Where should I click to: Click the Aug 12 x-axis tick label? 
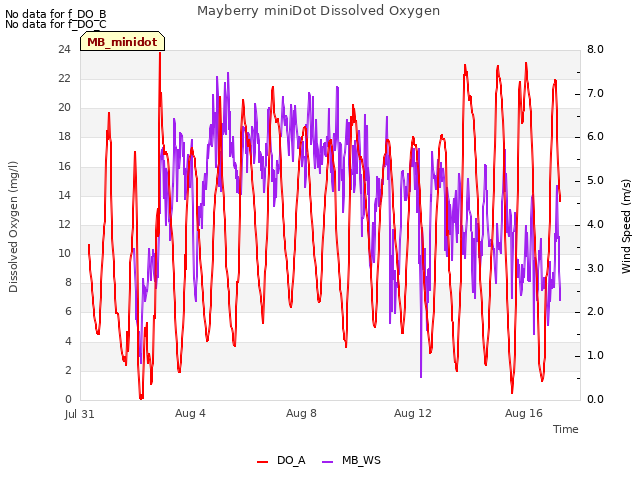pos(413,413)
